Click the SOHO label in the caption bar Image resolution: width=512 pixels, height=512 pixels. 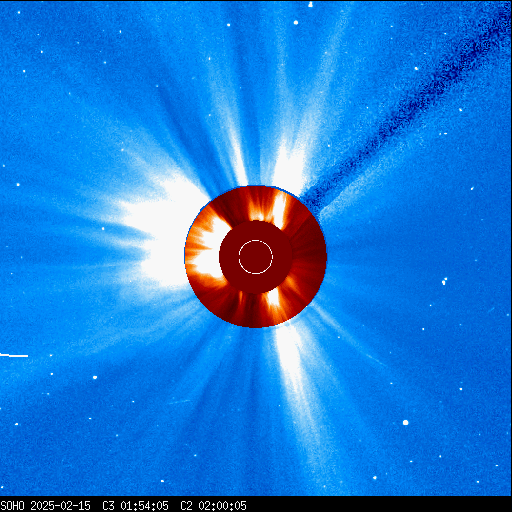pyautogui.click(x=12, y=506)
